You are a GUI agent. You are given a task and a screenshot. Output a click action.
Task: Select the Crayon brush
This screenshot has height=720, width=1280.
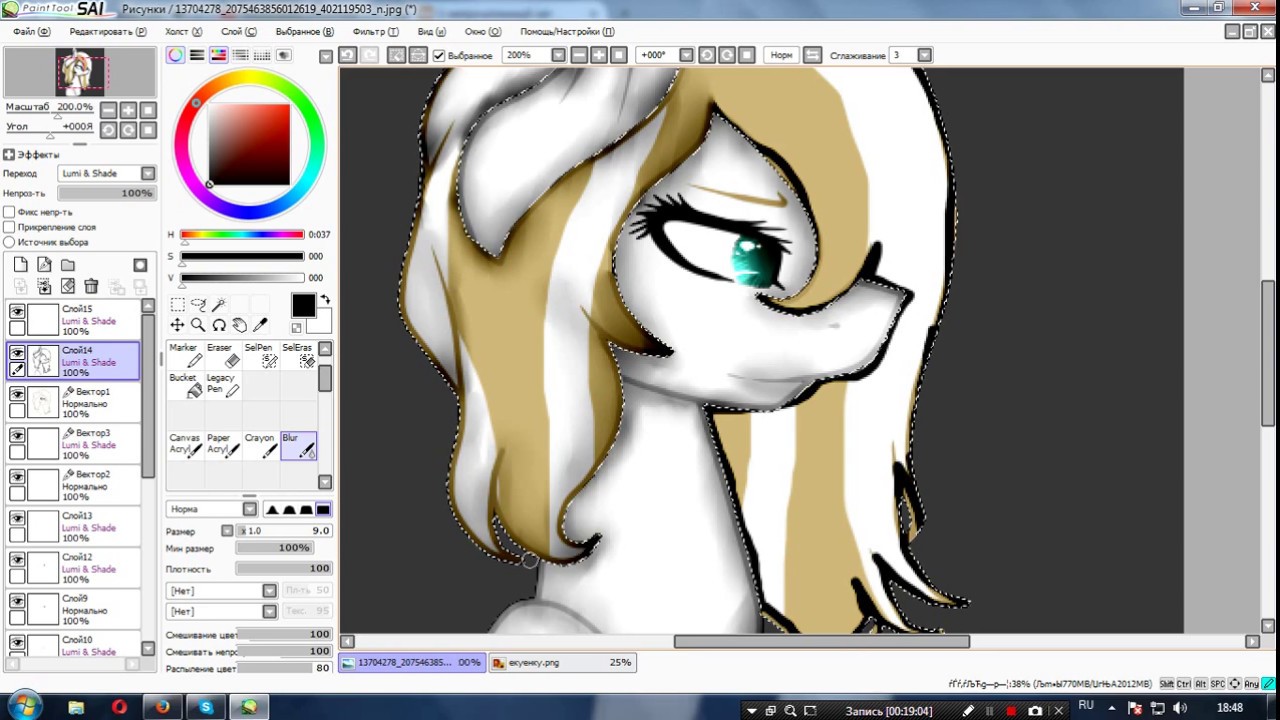259,445
